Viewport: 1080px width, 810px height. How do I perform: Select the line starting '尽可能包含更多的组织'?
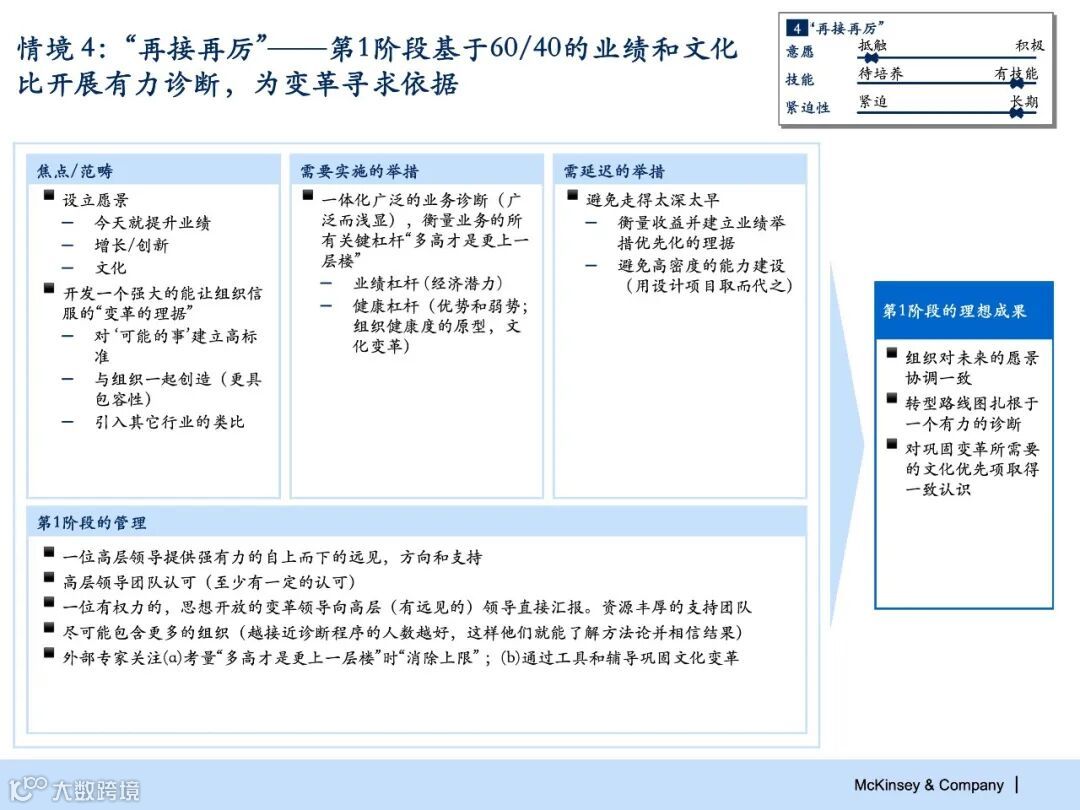coord(403,632)
